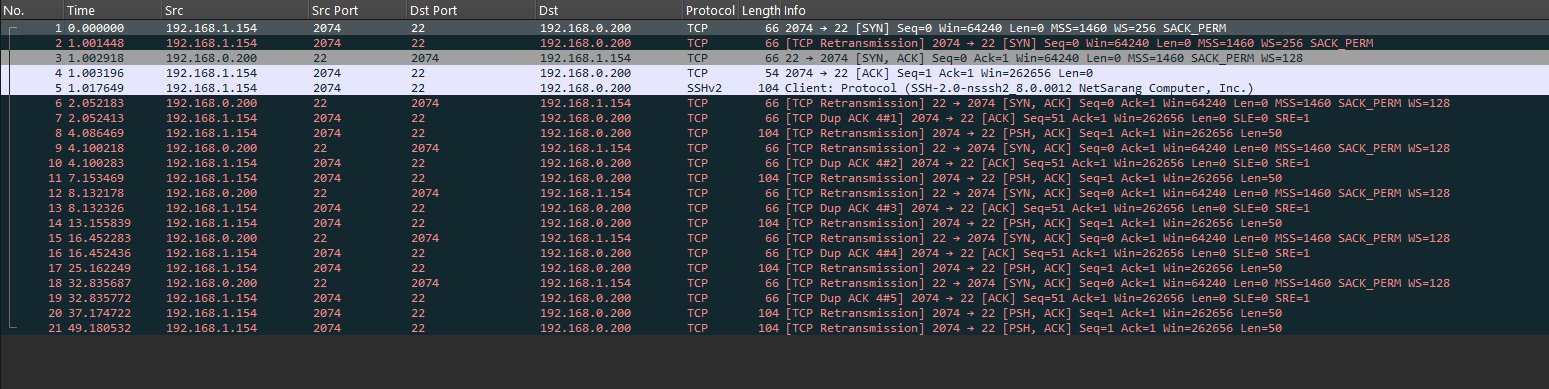Select packet at time 32.835687
Screen dimensions: 1549x389
pos(774,283)
